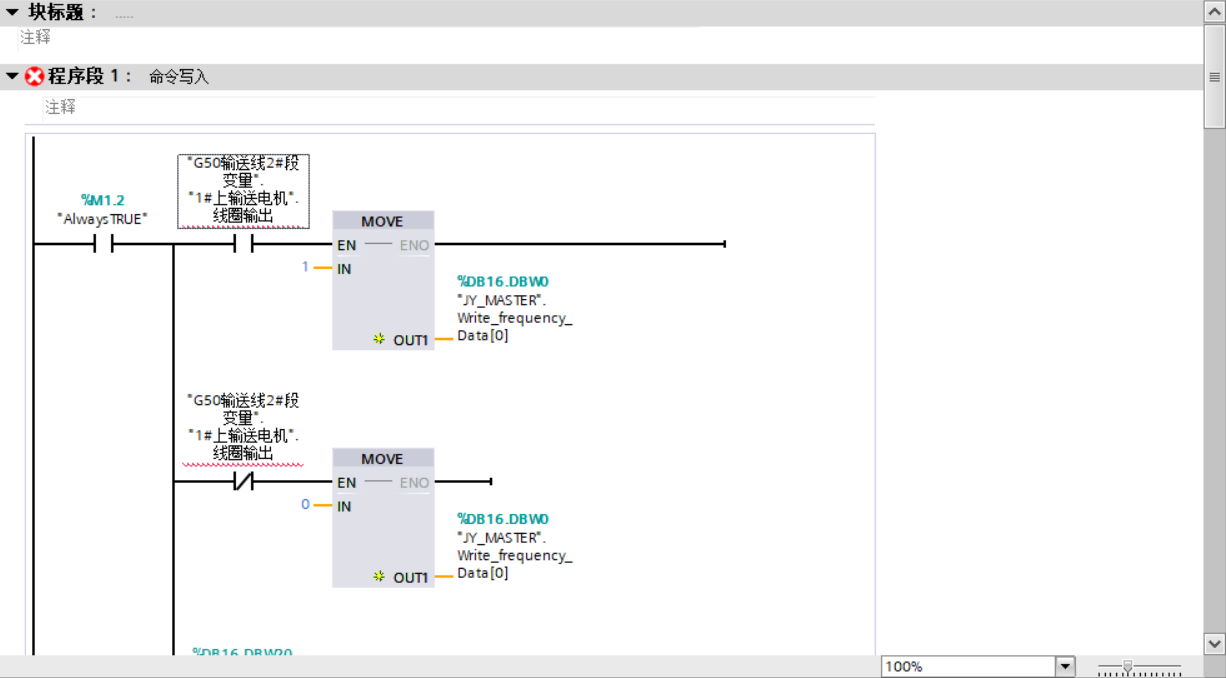Click the vertical scrollbar up arrow
The height and width of the screenshot is (678, 1226).
(x=1214, y=12)
